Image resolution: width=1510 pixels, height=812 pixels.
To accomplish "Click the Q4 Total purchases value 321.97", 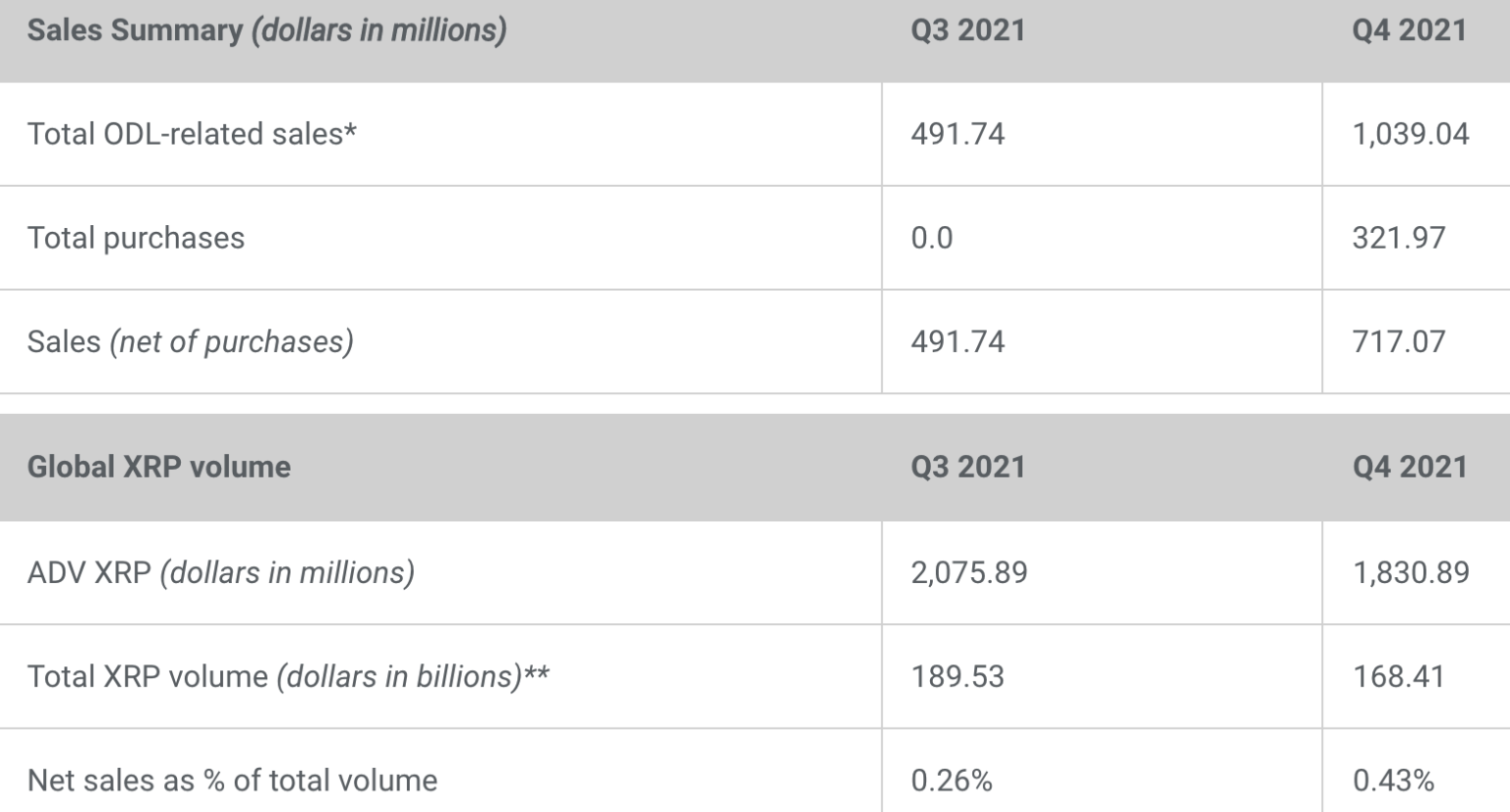I will (x=1399, y=238).
